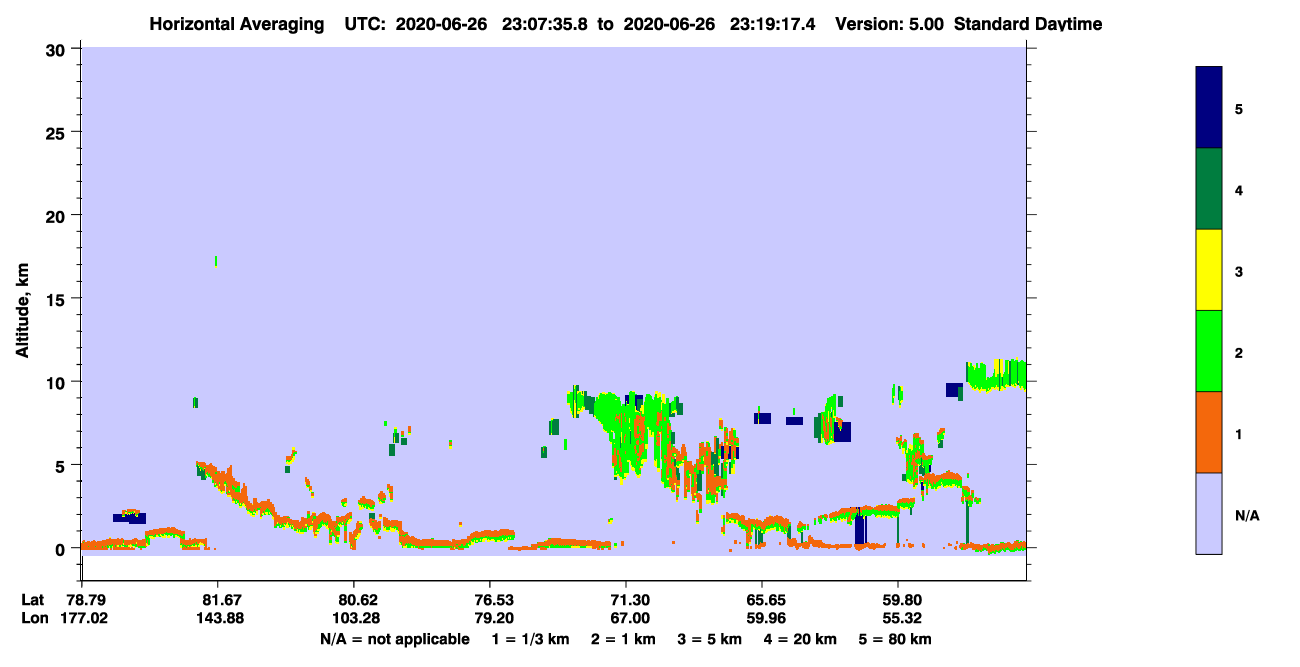Image resolution: width=1300 pixels, height=667 pixels.
Task: Click the longitude value 177.02
Action: coord(84,618)
